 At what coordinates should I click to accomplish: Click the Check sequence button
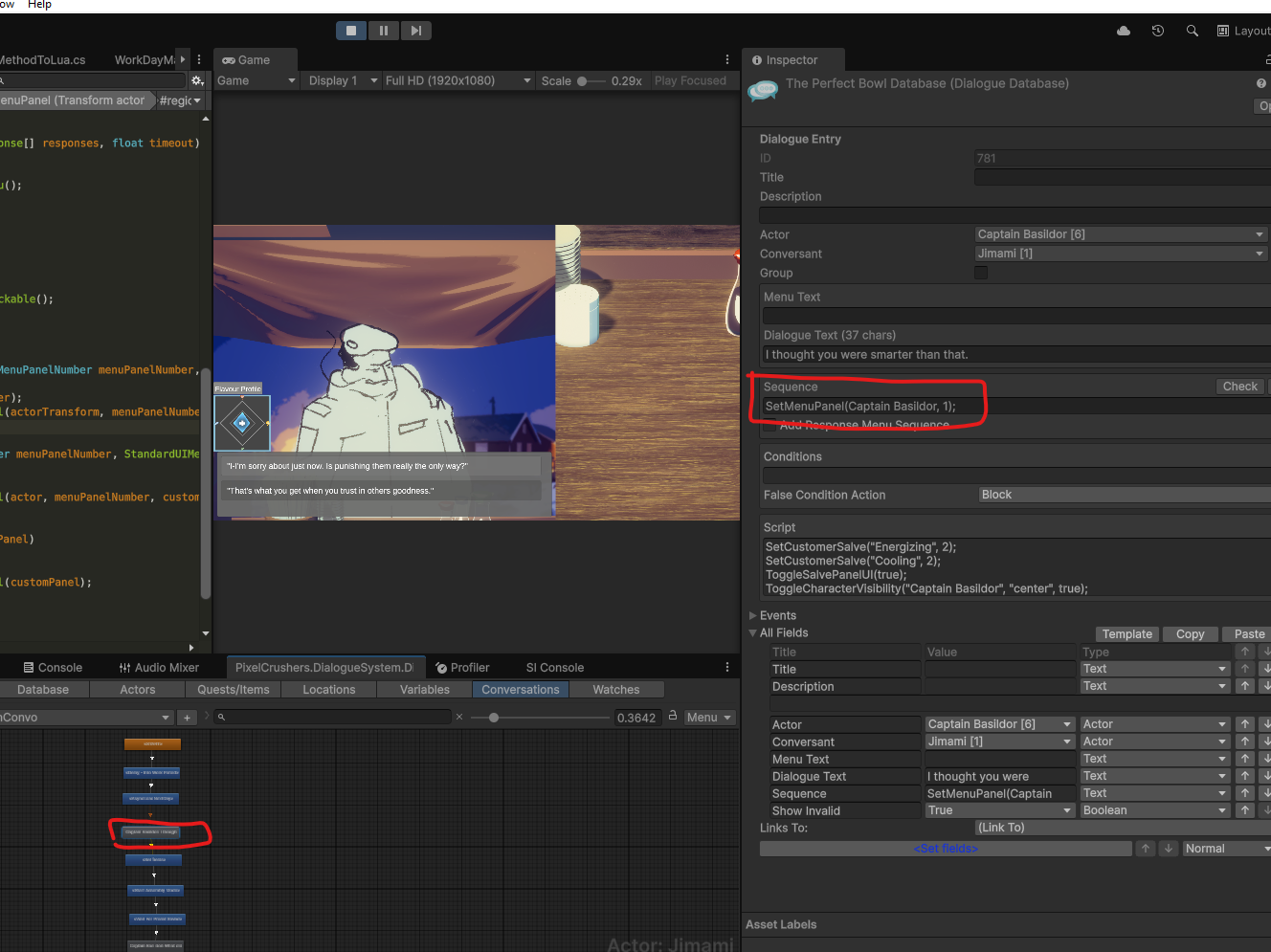point(1240,387)
